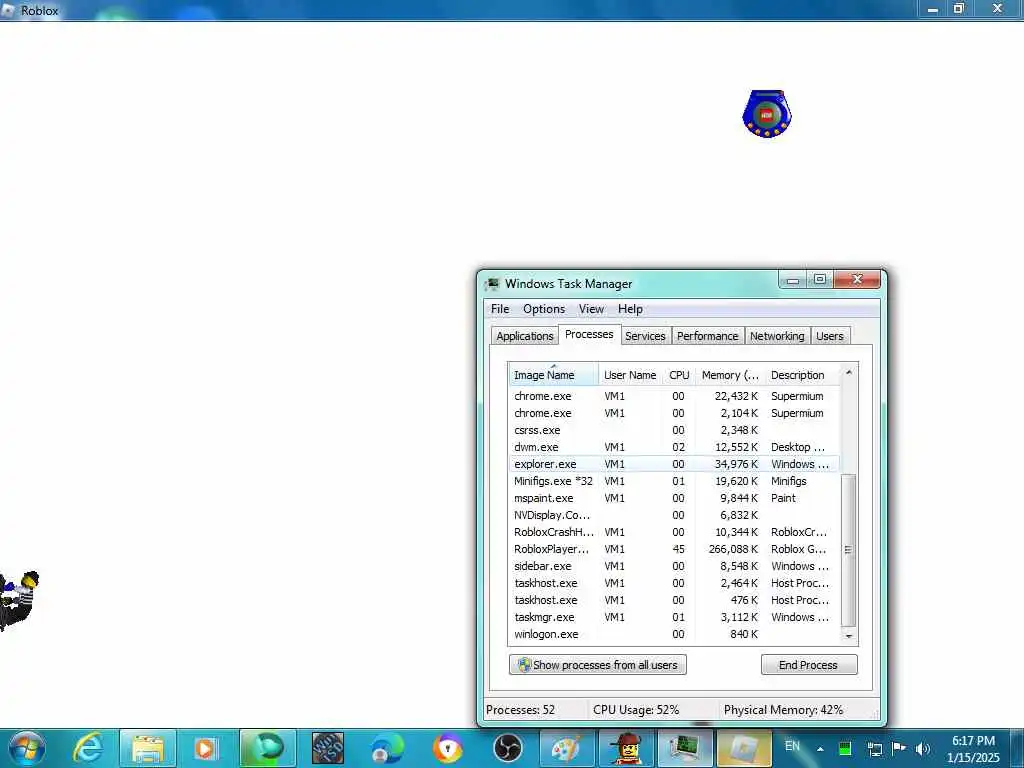
Task: Open the Options menu in Task Manager
Action: click(544, 309)
